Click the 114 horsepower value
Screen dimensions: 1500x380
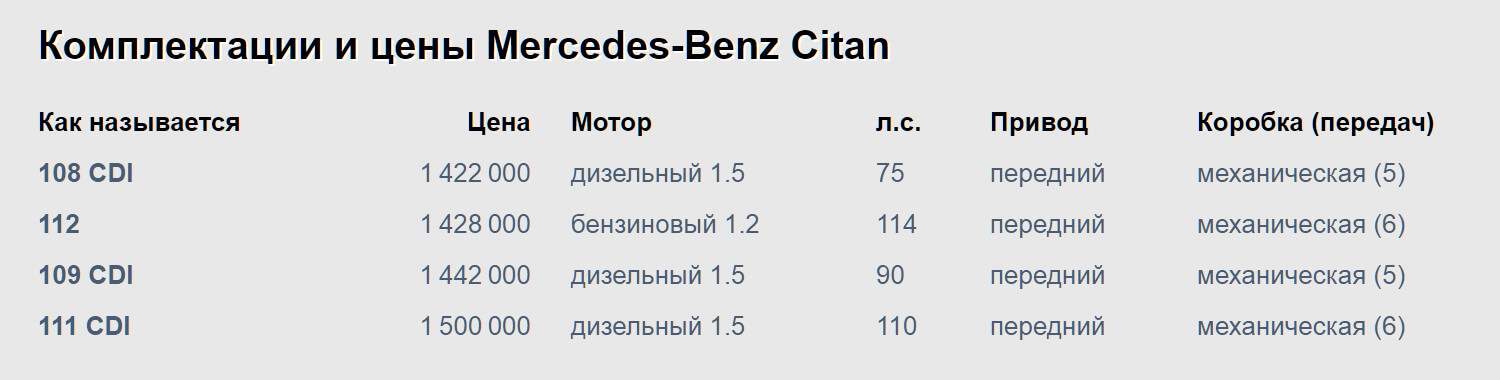896,225
